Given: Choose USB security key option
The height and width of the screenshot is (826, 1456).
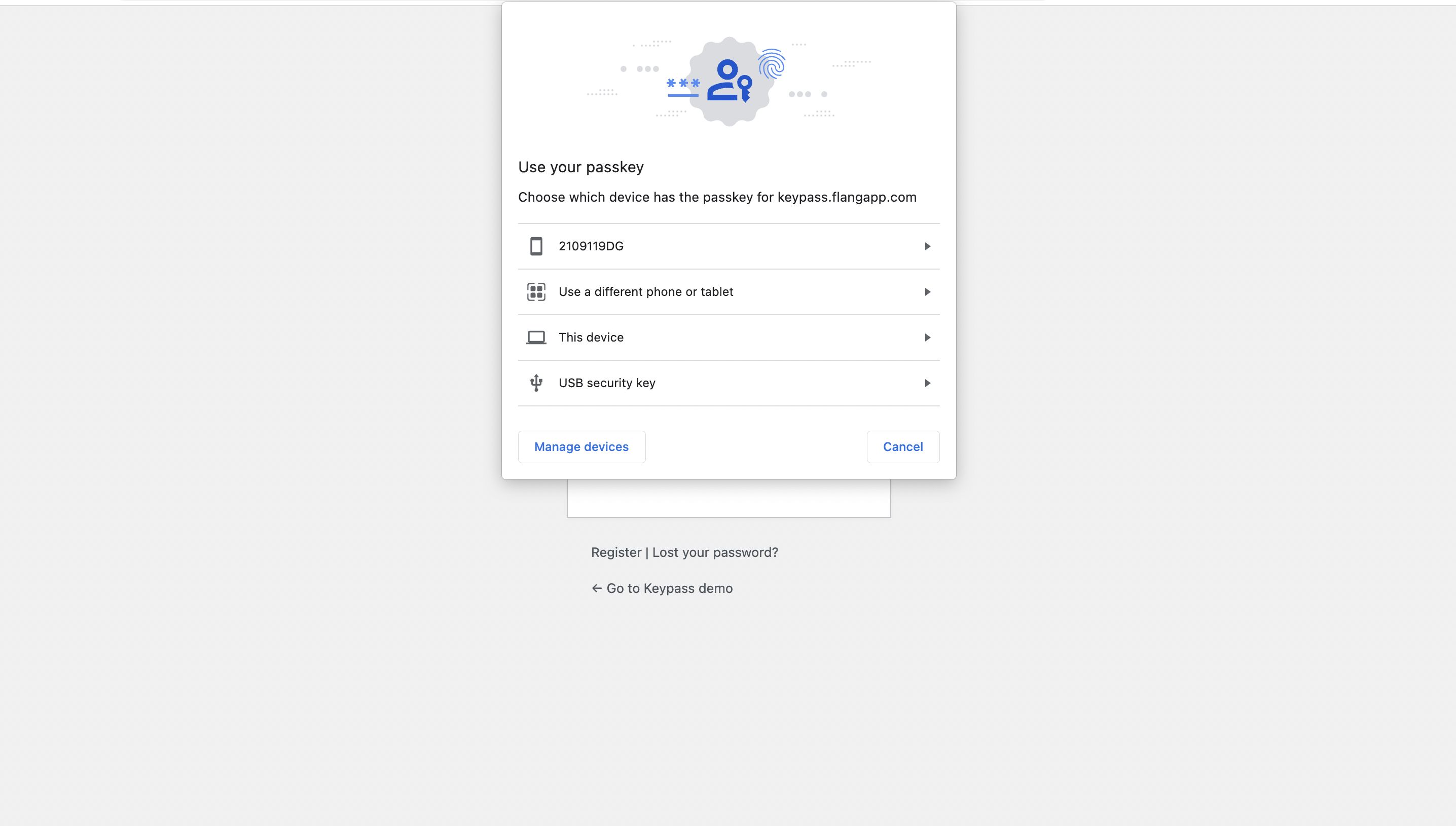Looking at the screenshot, I should [606, 383].
